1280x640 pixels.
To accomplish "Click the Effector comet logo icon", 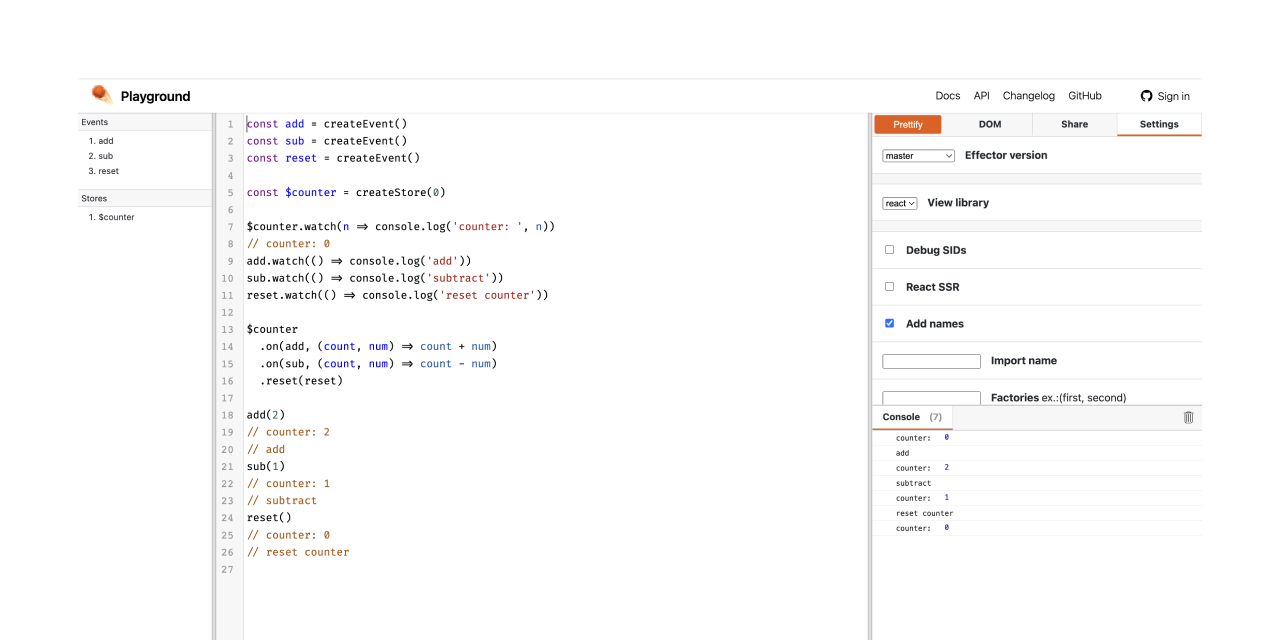I will (100, 95).
